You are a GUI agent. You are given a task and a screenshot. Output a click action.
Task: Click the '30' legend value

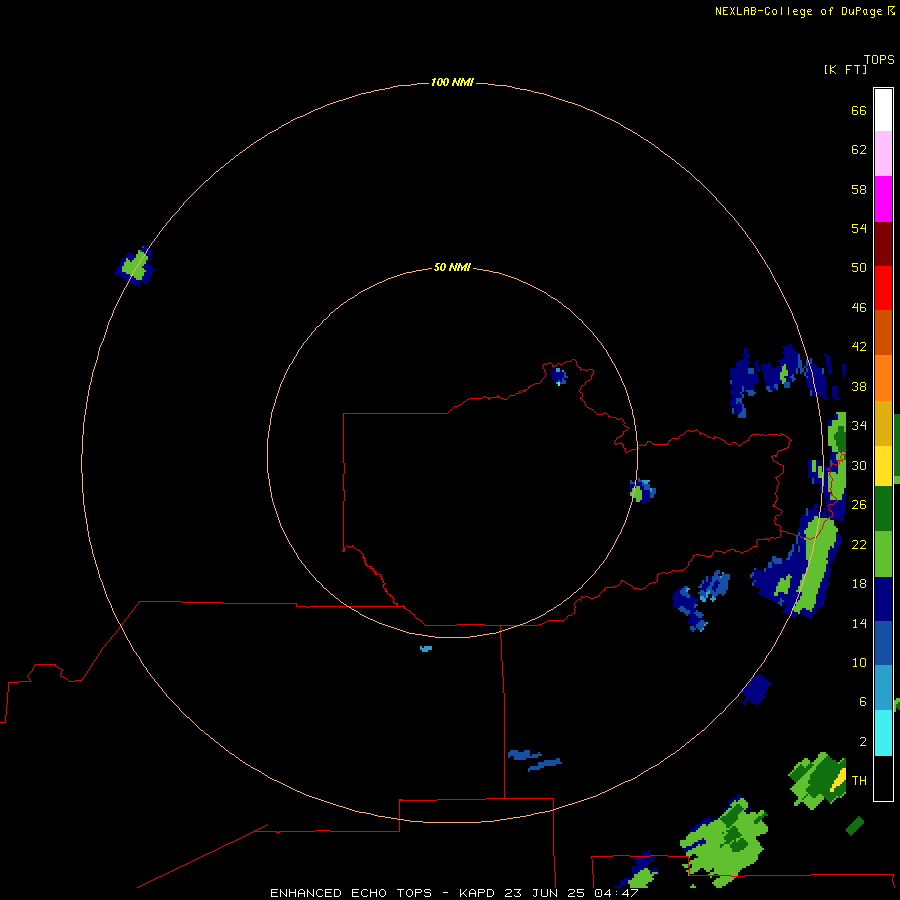(x=859, y=465)
